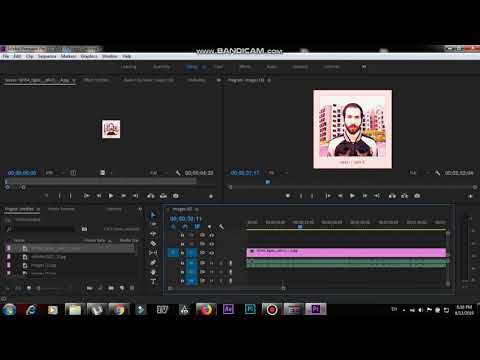
Task: Add marker on the timeline
Action: point(209,227)
